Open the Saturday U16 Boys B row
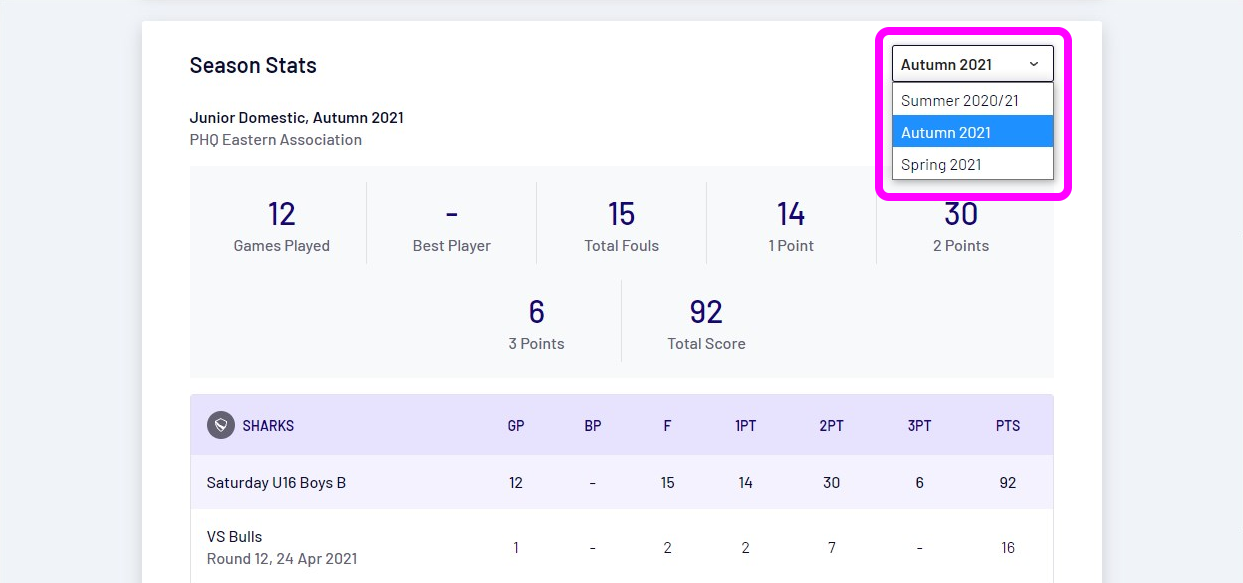Image resolution: width=1243 pixels, height=583 pixels. click(x=276, y=483)
